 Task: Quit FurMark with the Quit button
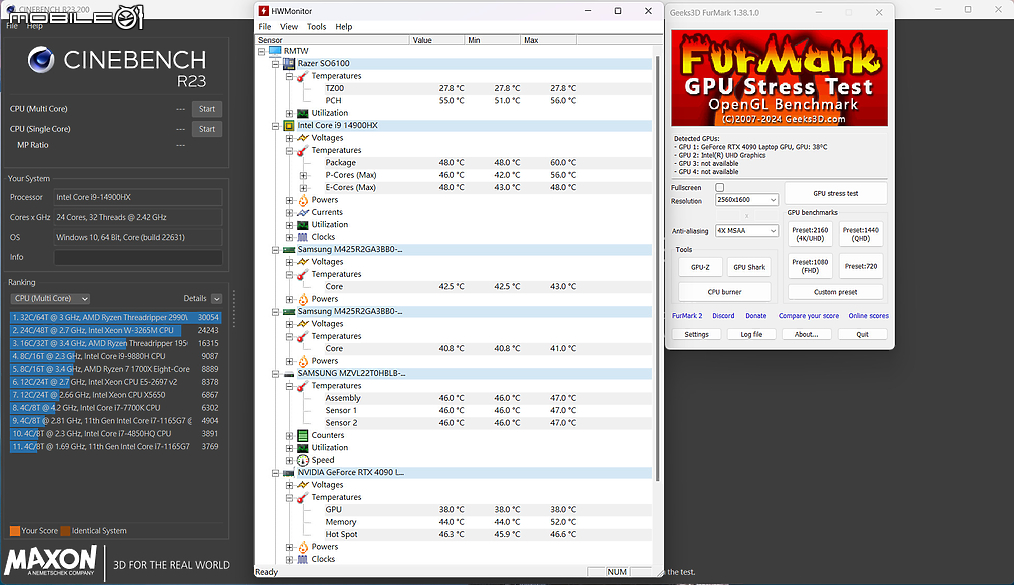862,334
